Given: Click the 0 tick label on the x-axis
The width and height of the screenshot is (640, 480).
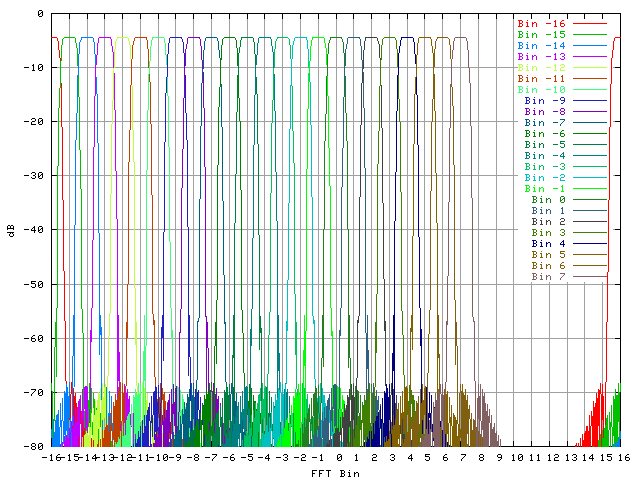Looking at the screenshot, I should click(x=339, y=458).
